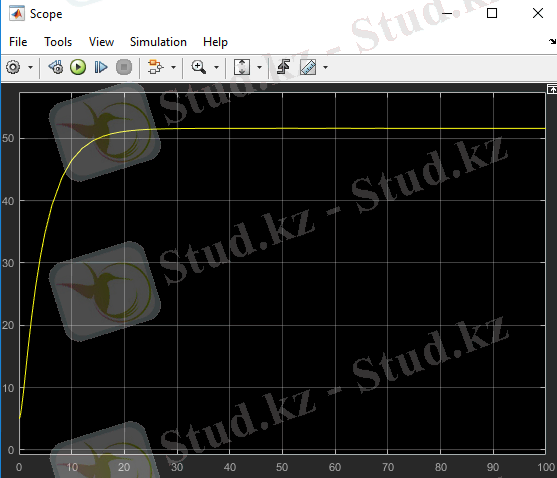The height and width of the screenshot is (478, 557).
Task: Click the maximize axes button at plot corner
Action: (552, 89)
